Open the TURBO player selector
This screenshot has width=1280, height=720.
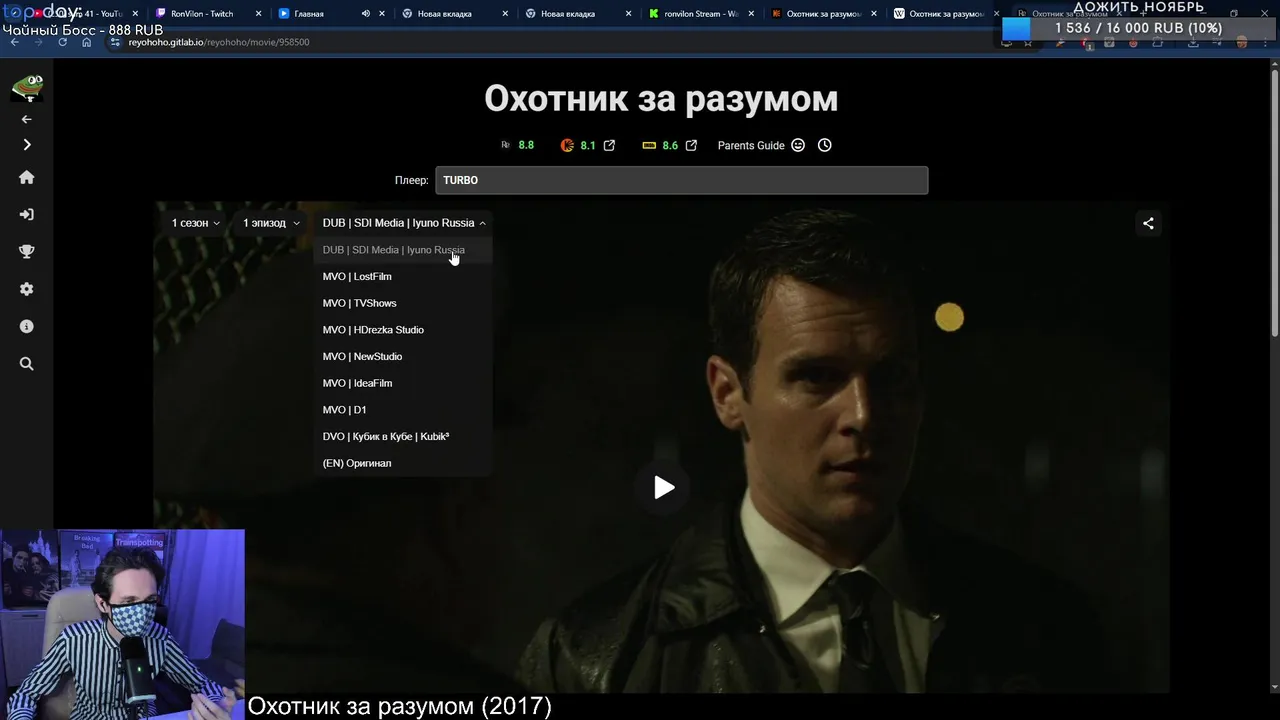[681, 180]
